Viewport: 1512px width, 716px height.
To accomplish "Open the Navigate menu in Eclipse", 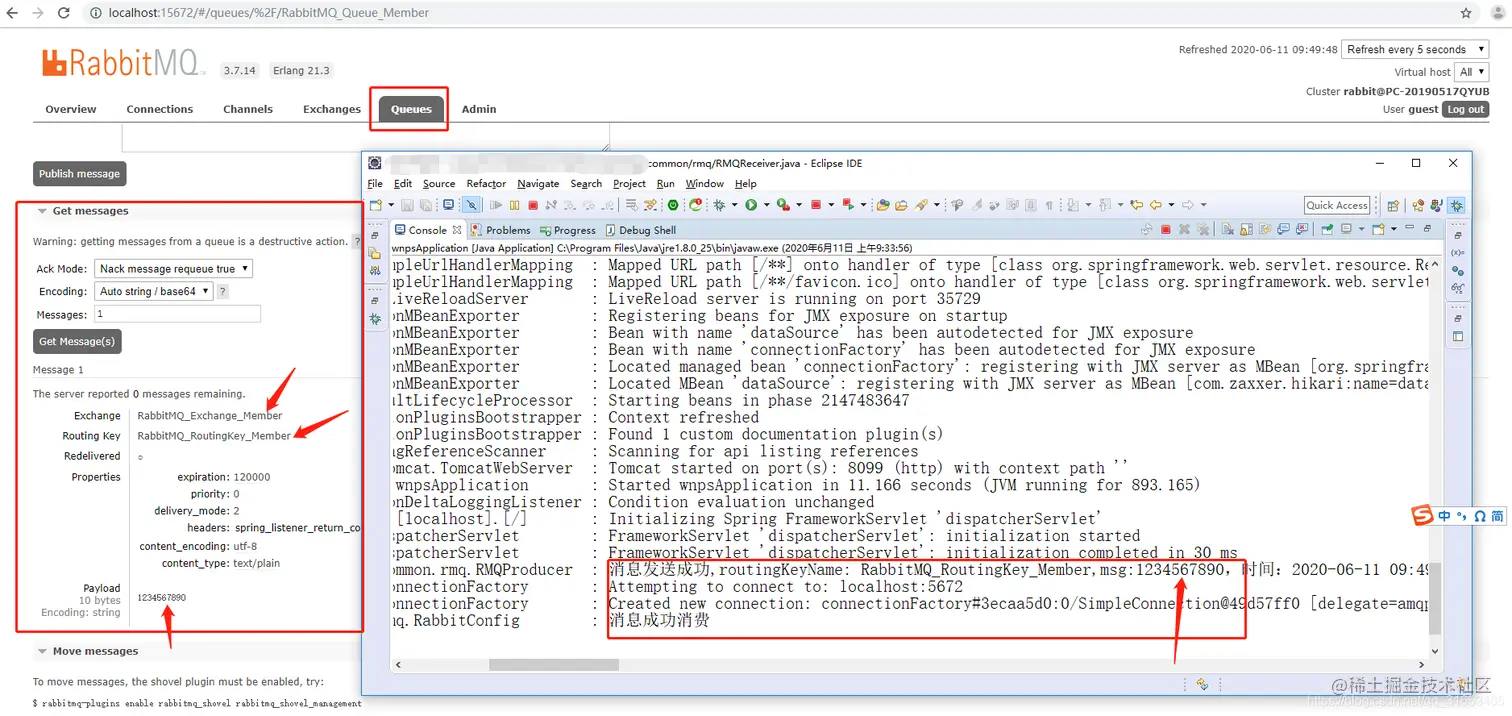I will coord(538,184).
